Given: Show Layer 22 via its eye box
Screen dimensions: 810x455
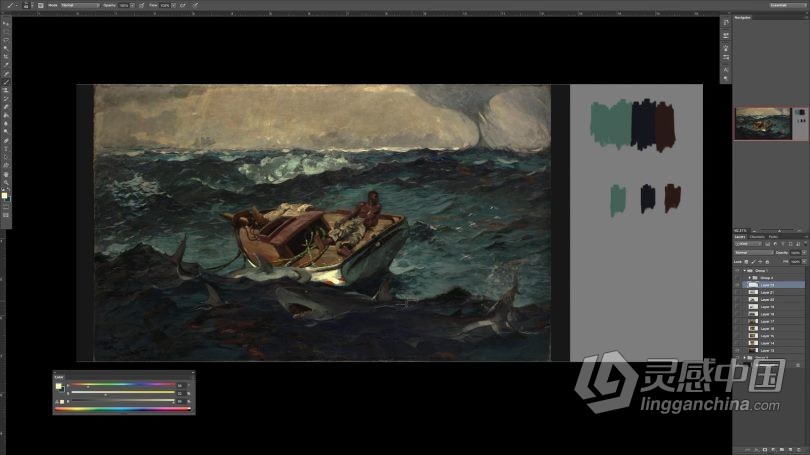Looking at the screenshot, I should tap(737, 300).
